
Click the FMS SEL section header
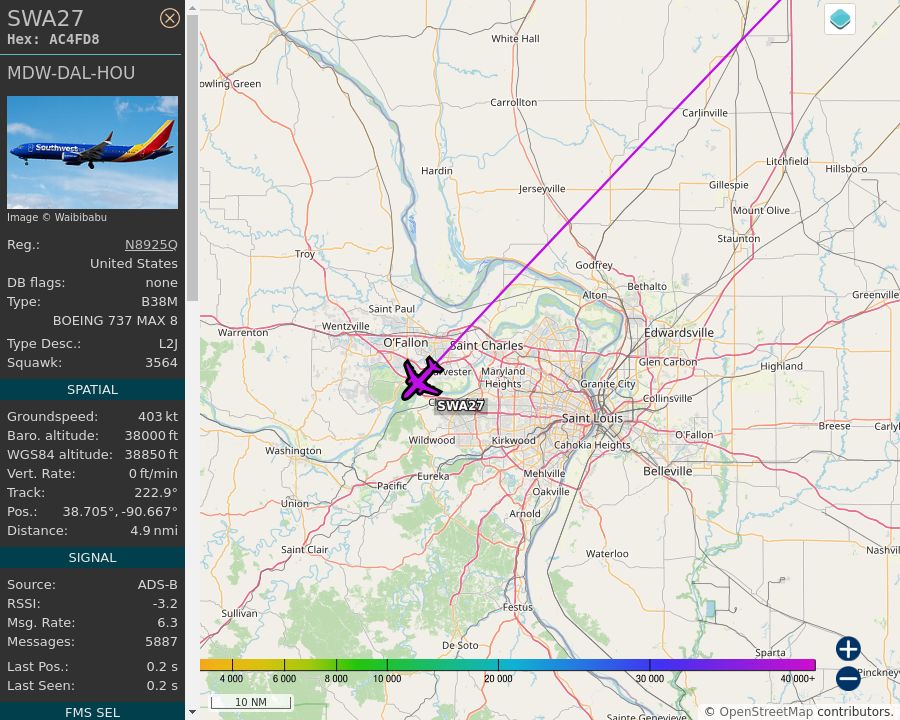(92, 713)
